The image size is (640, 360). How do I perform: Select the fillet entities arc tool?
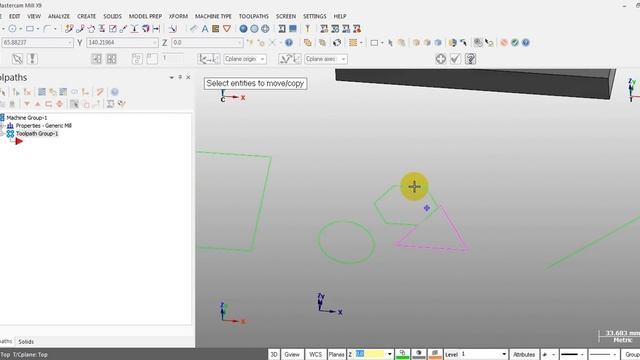click(47, 29)
